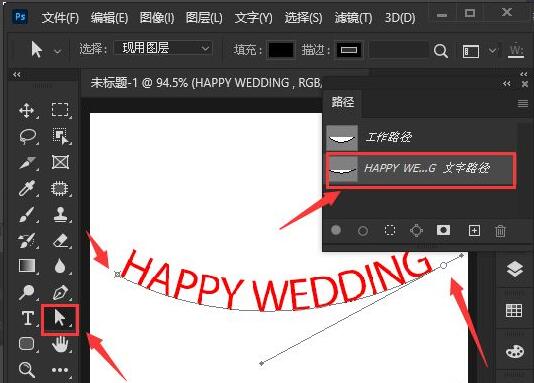Switch to the 路径 panel tab

coord(343,102)
